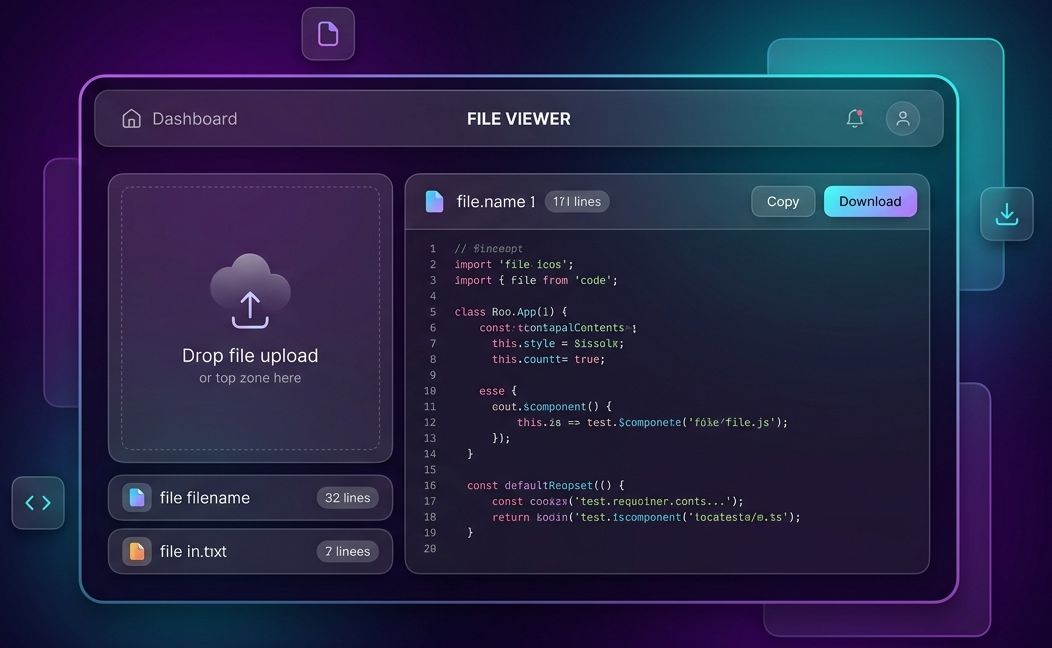
Task: Click the esse { code line
Action: [498, 391]
